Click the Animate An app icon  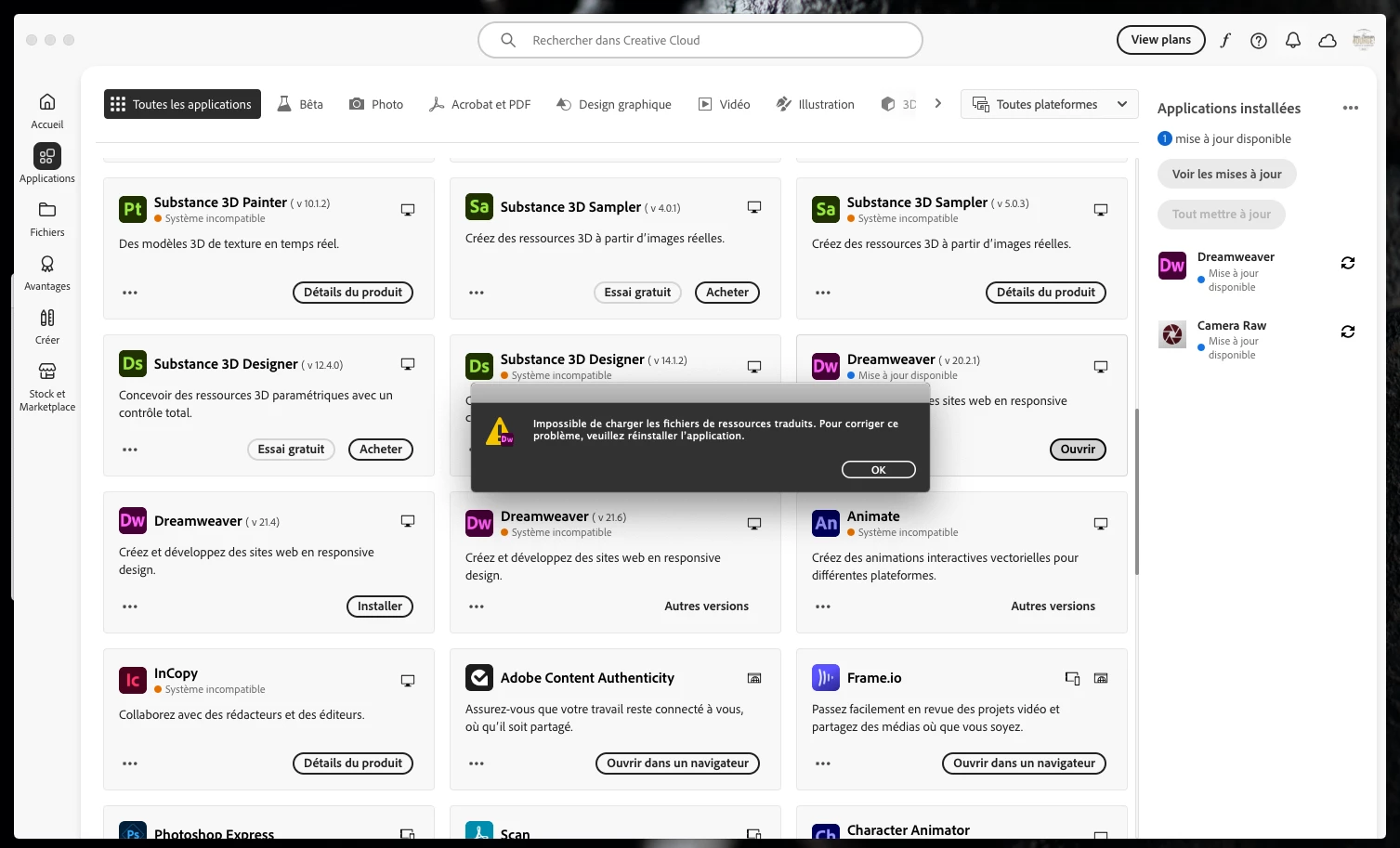[826, 523]
